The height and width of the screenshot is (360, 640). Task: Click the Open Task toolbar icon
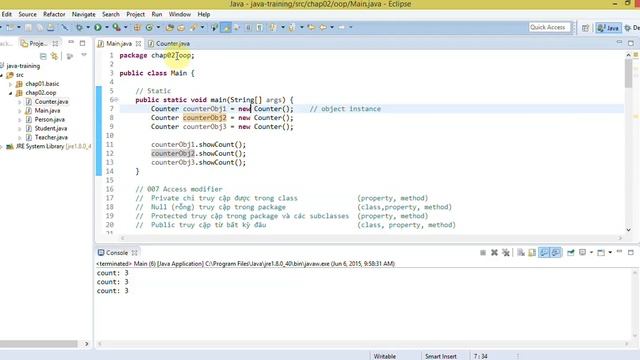(181, 27)
